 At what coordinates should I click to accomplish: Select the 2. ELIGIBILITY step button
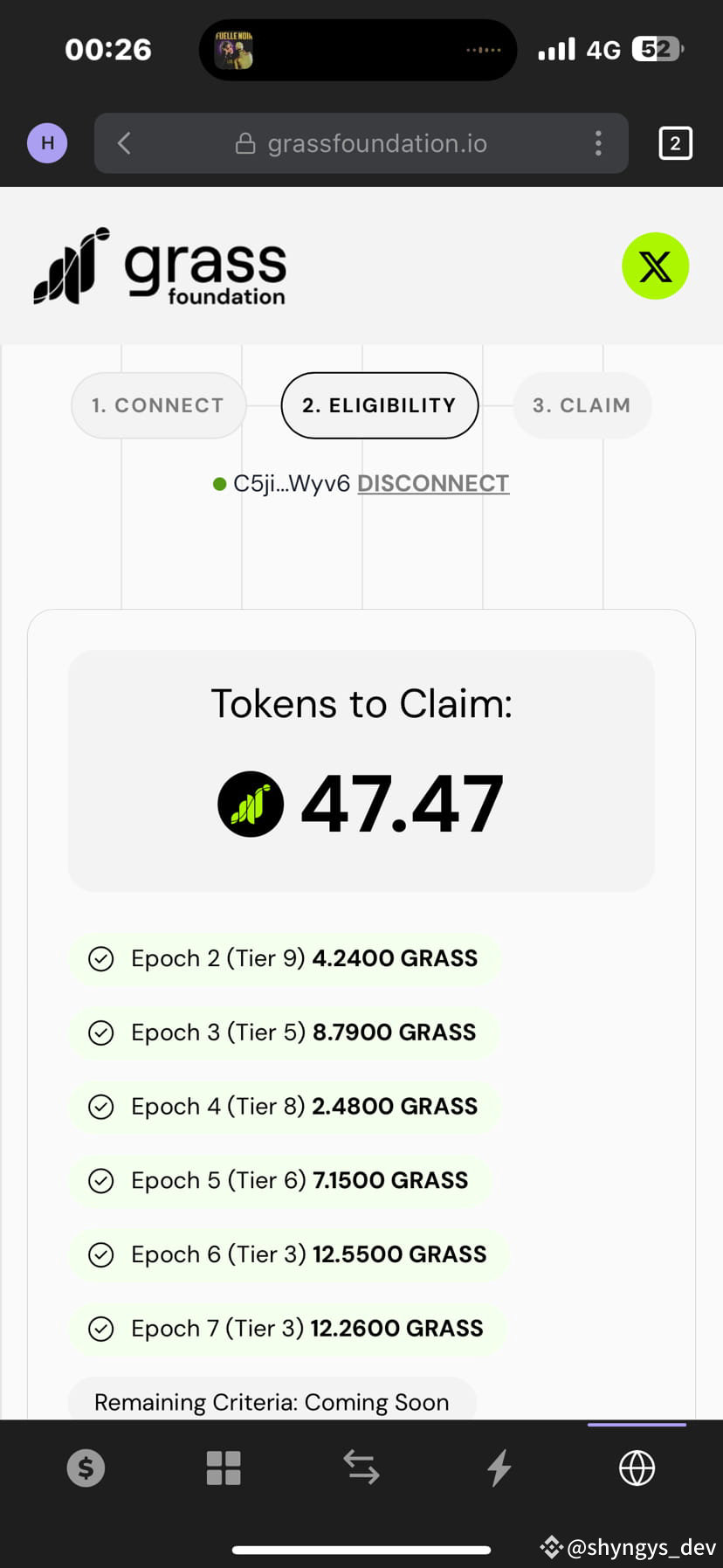[379, 404]
